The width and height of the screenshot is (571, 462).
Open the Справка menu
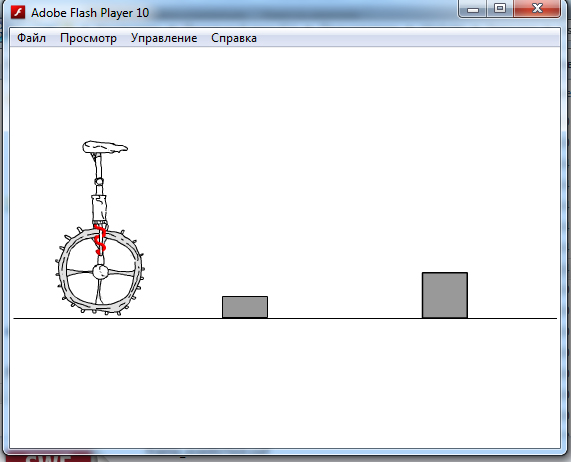[234, 38]
